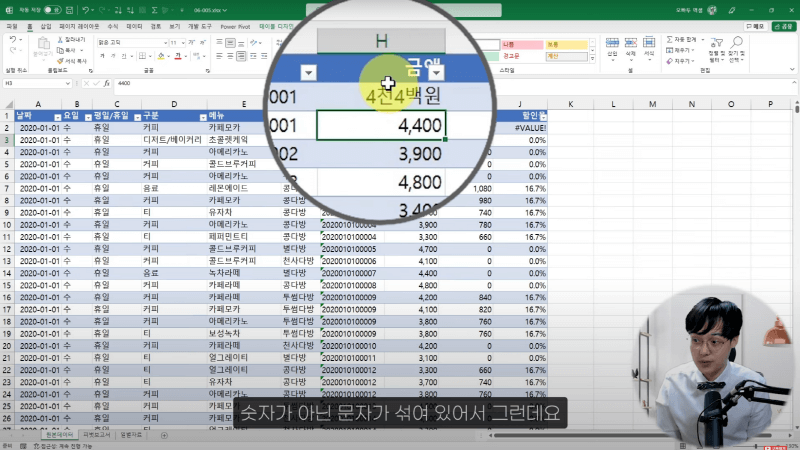Click Sort Ascending icon in quick access toolbar
This screenshot has width=800, height=450.
pos(118,10)
